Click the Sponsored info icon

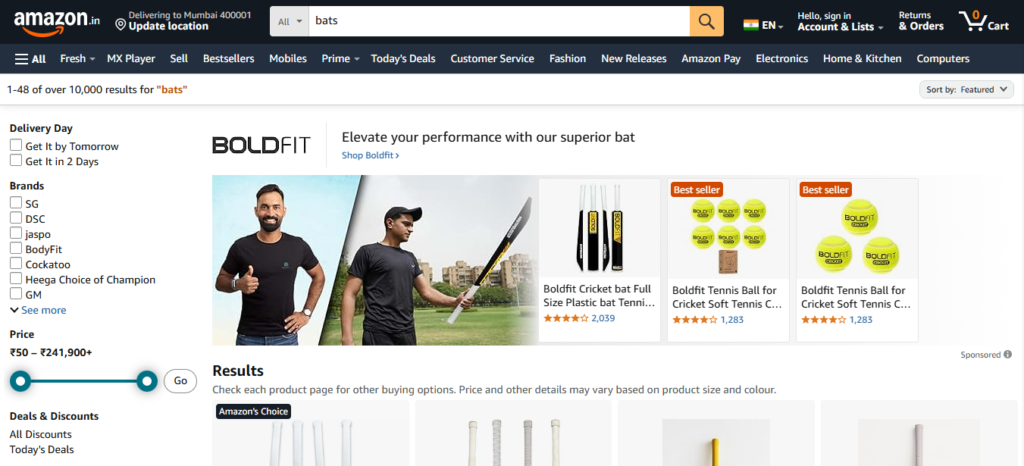[x=1008, y=354]
